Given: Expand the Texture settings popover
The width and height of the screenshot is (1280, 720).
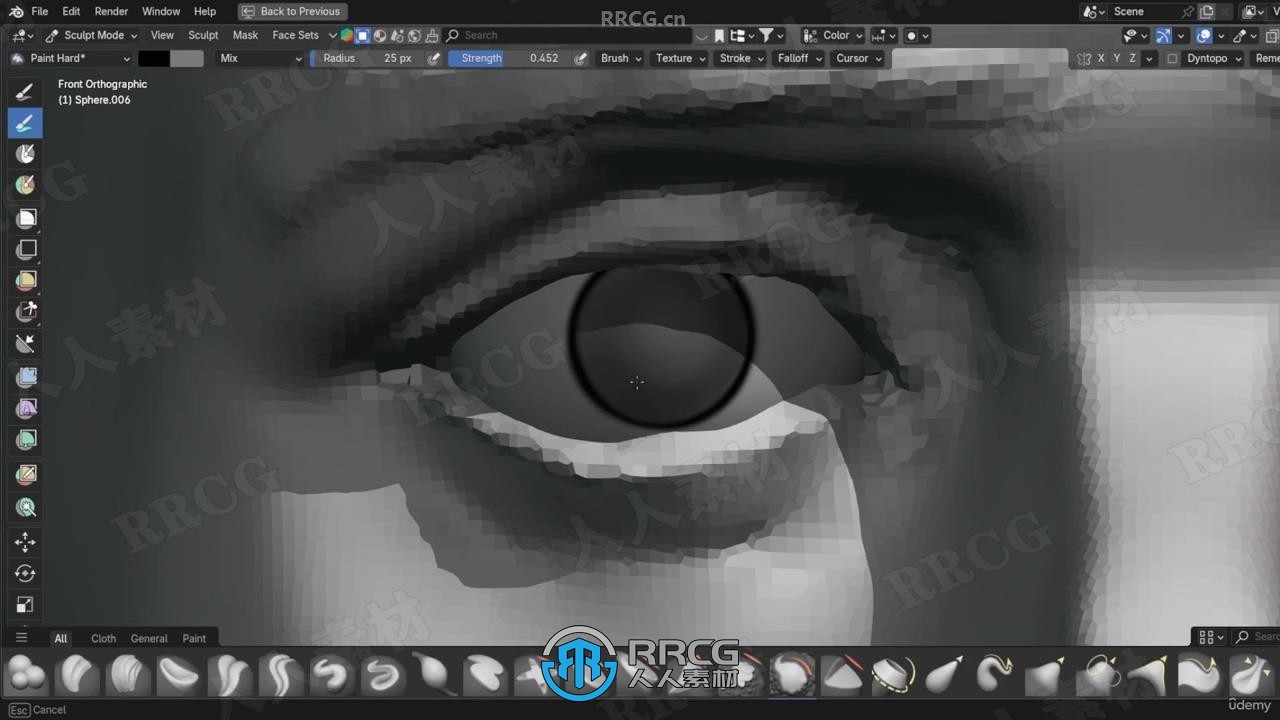Looking at the screenshot, I should [x=680, y=58].
